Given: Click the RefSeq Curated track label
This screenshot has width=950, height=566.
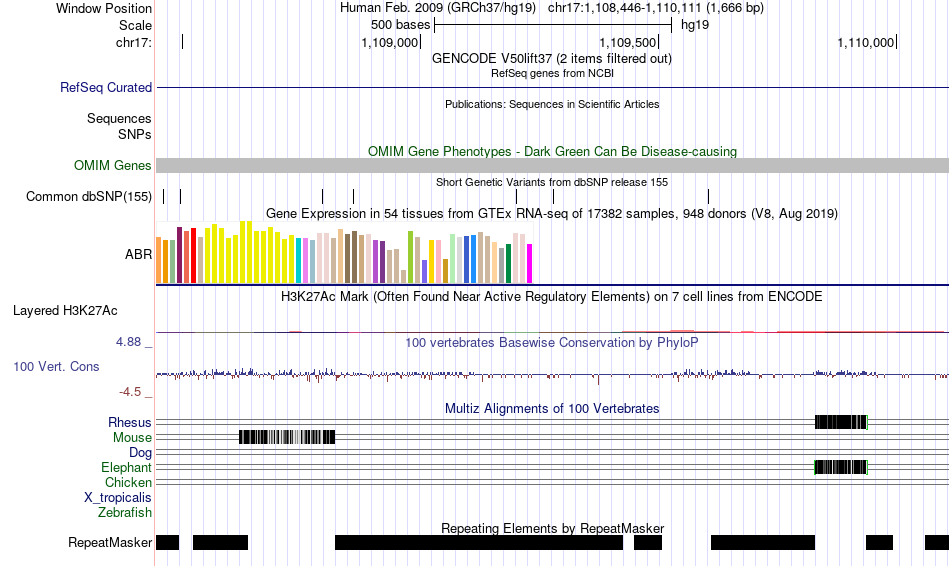Looking at the screenshot, I should (x=106, y=87).
